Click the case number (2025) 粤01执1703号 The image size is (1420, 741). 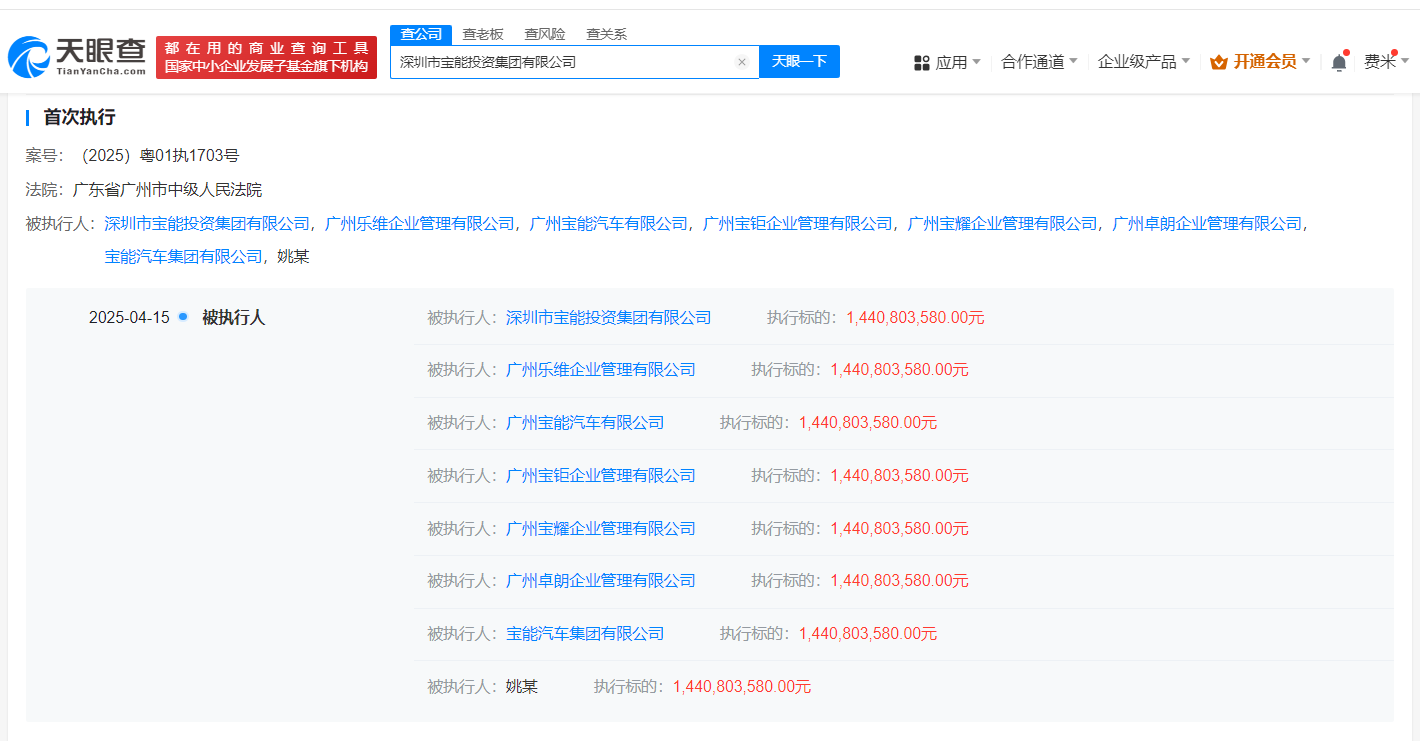tap(157, 156)
